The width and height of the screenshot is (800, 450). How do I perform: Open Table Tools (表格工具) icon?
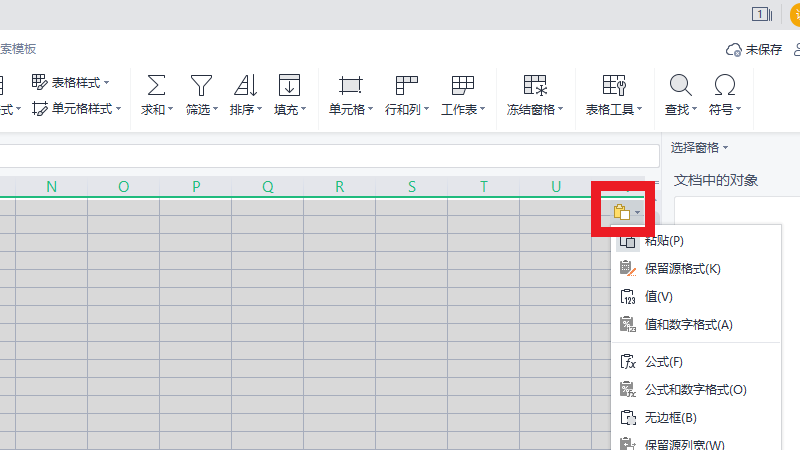(613, 85)
